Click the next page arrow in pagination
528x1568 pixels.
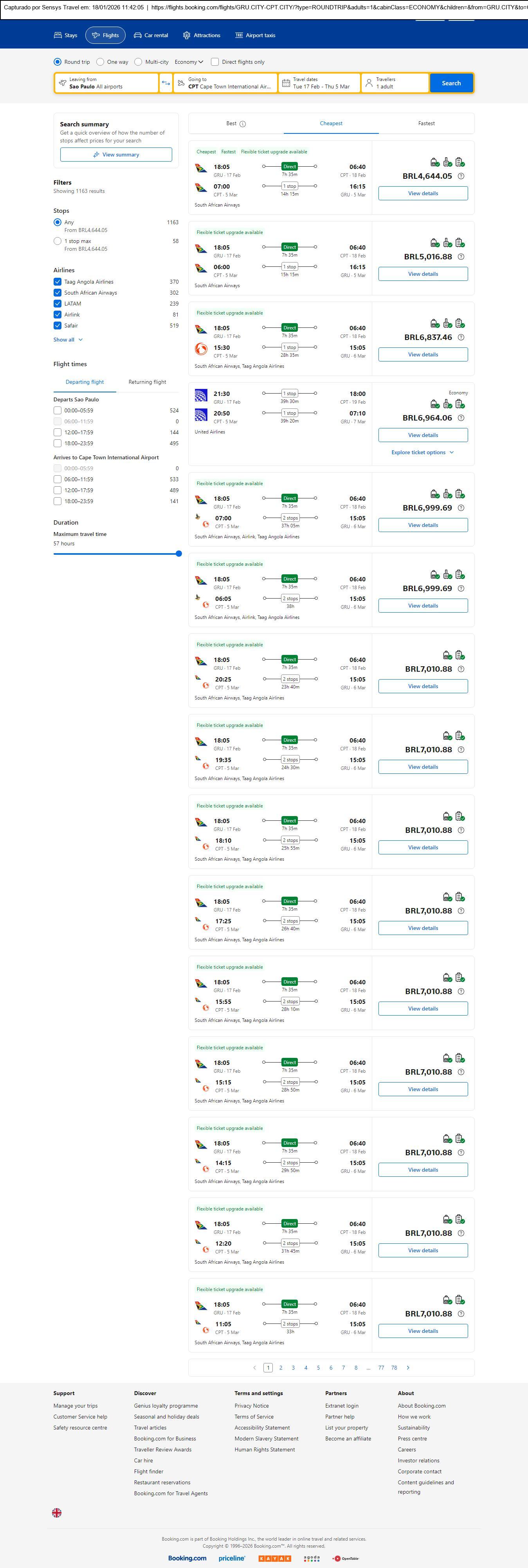pos(407,1367)
